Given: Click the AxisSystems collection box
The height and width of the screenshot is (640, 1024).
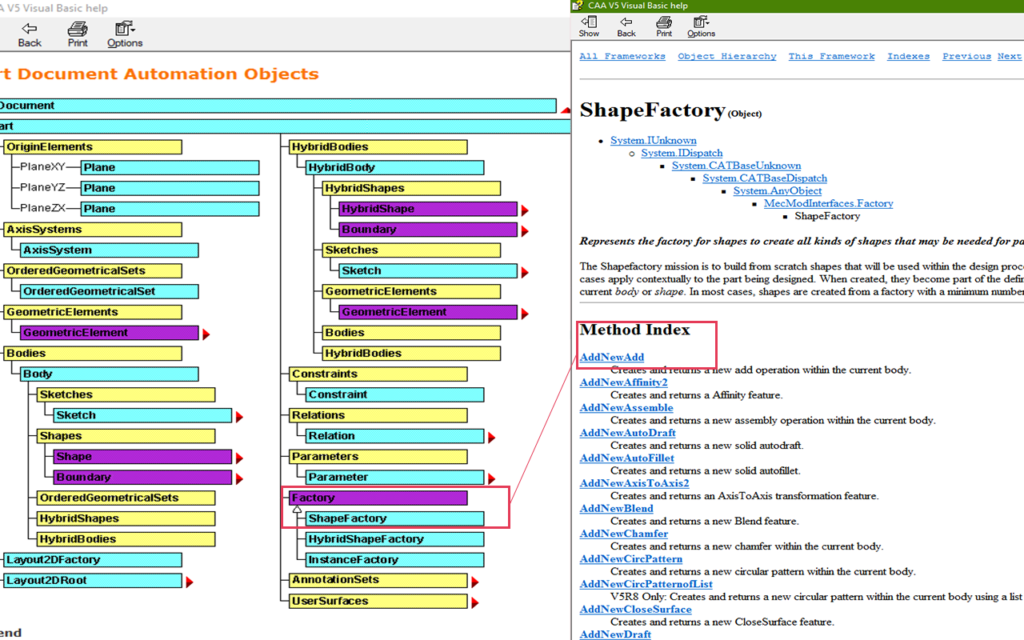Looking at the screenshot, I should pos(93,230).
